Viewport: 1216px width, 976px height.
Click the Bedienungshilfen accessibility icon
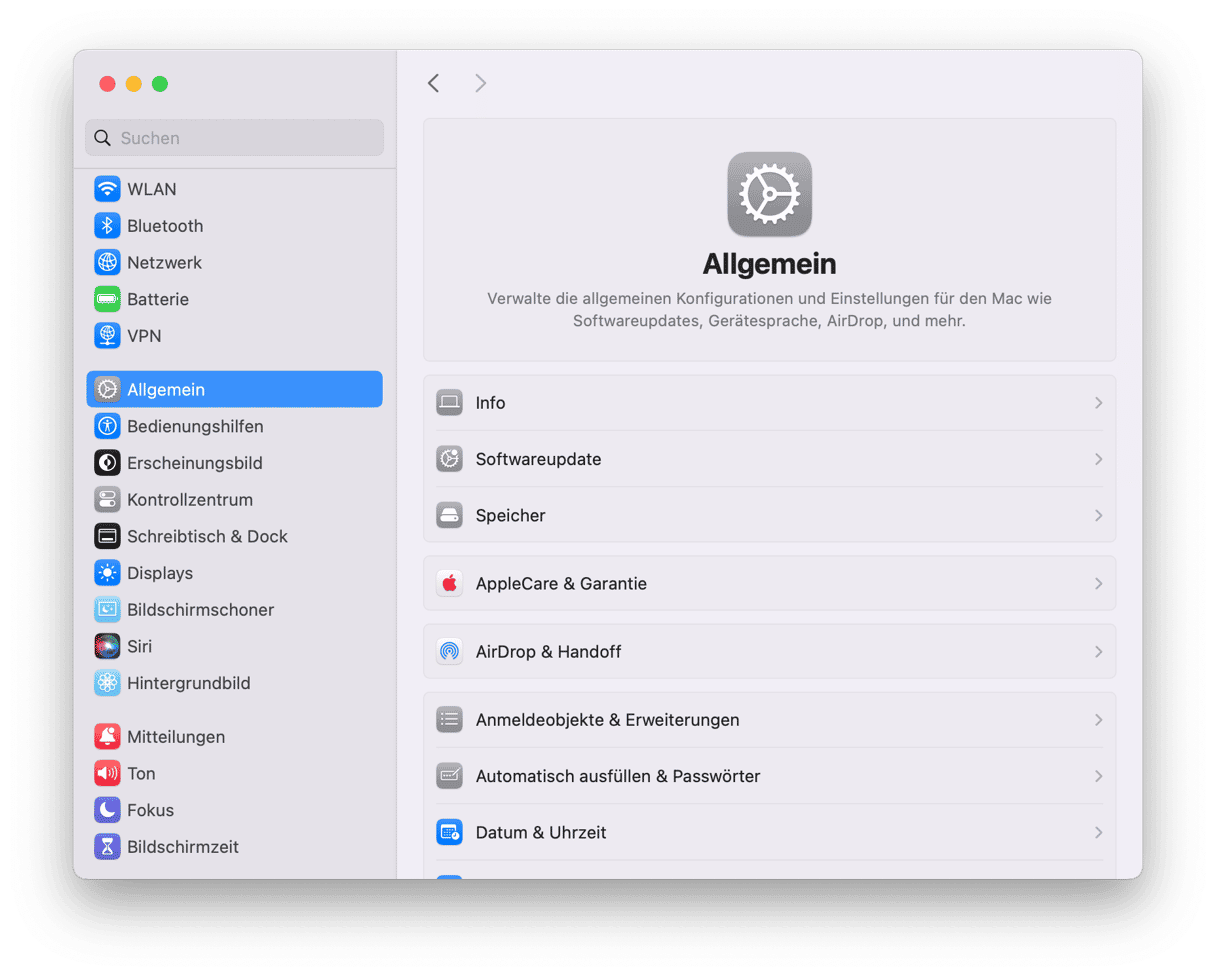coord(107,426)
